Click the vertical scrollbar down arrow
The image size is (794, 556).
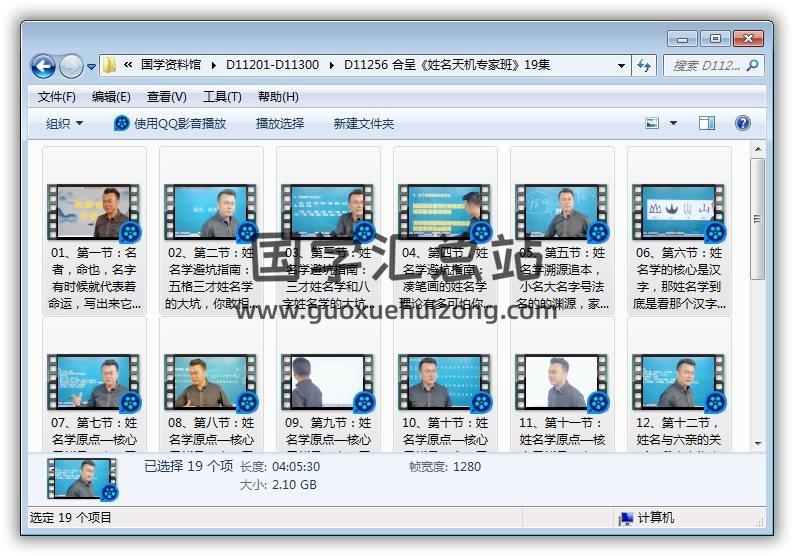coord(758,441)
